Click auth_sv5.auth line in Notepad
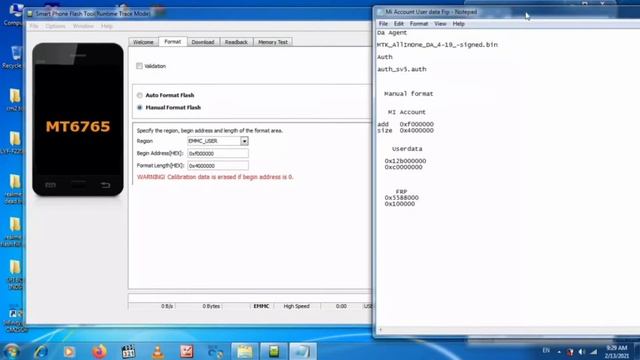Viewport: 640px width, 360px height. (402, 69)
